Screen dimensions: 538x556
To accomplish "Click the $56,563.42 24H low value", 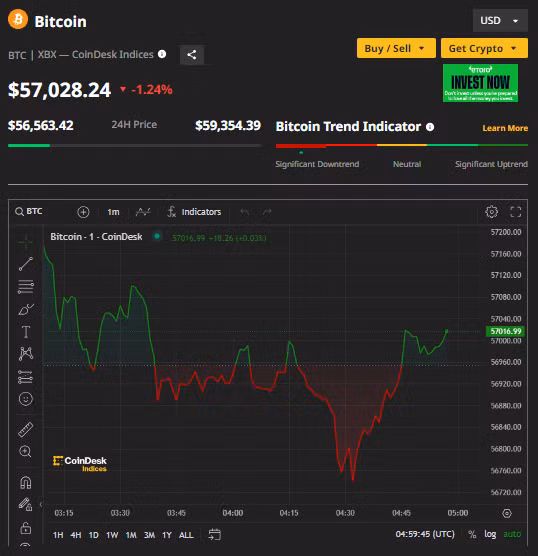I will [41, 125].
